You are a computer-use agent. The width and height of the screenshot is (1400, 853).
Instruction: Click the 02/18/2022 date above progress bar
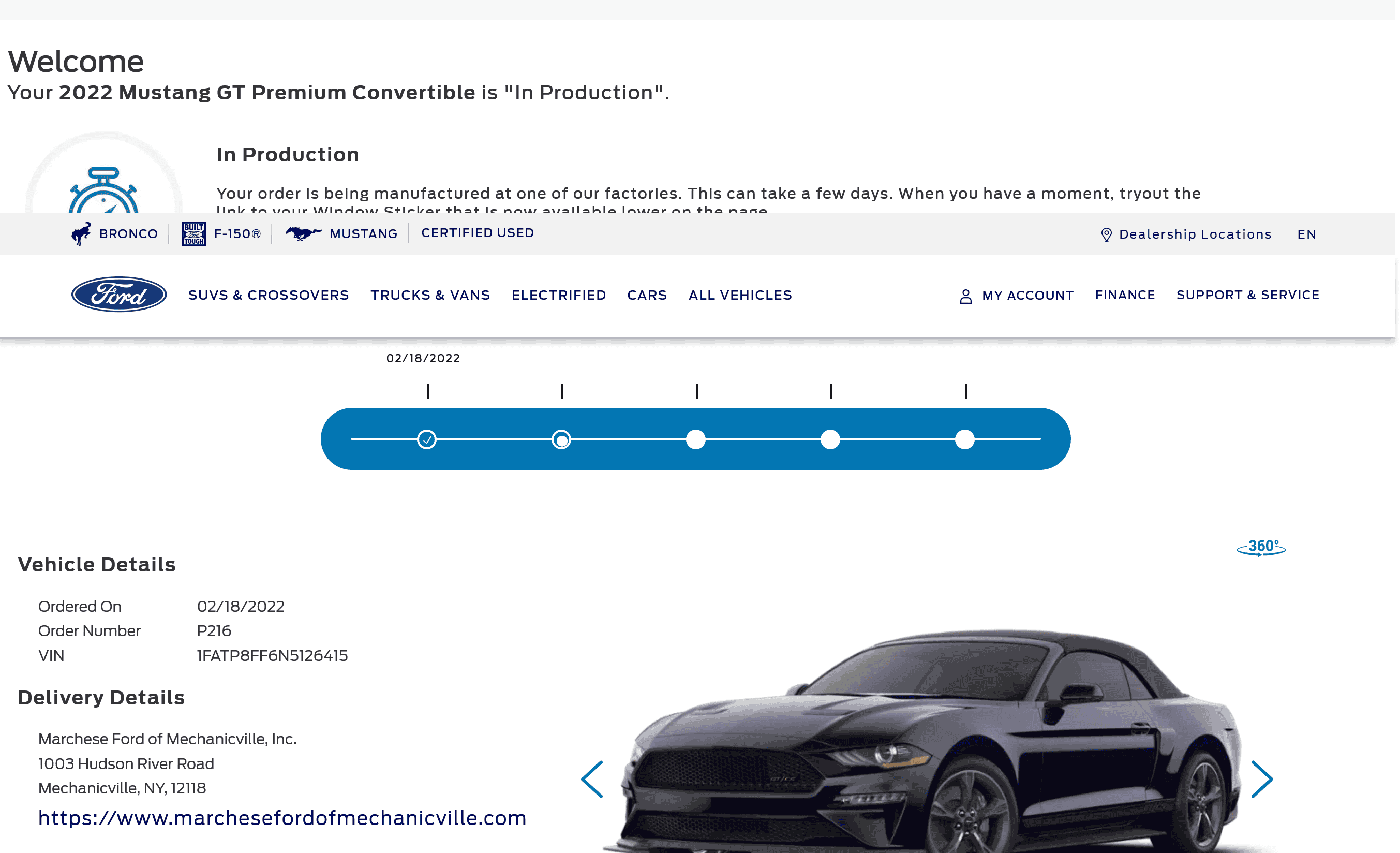[x=423, y=358]
